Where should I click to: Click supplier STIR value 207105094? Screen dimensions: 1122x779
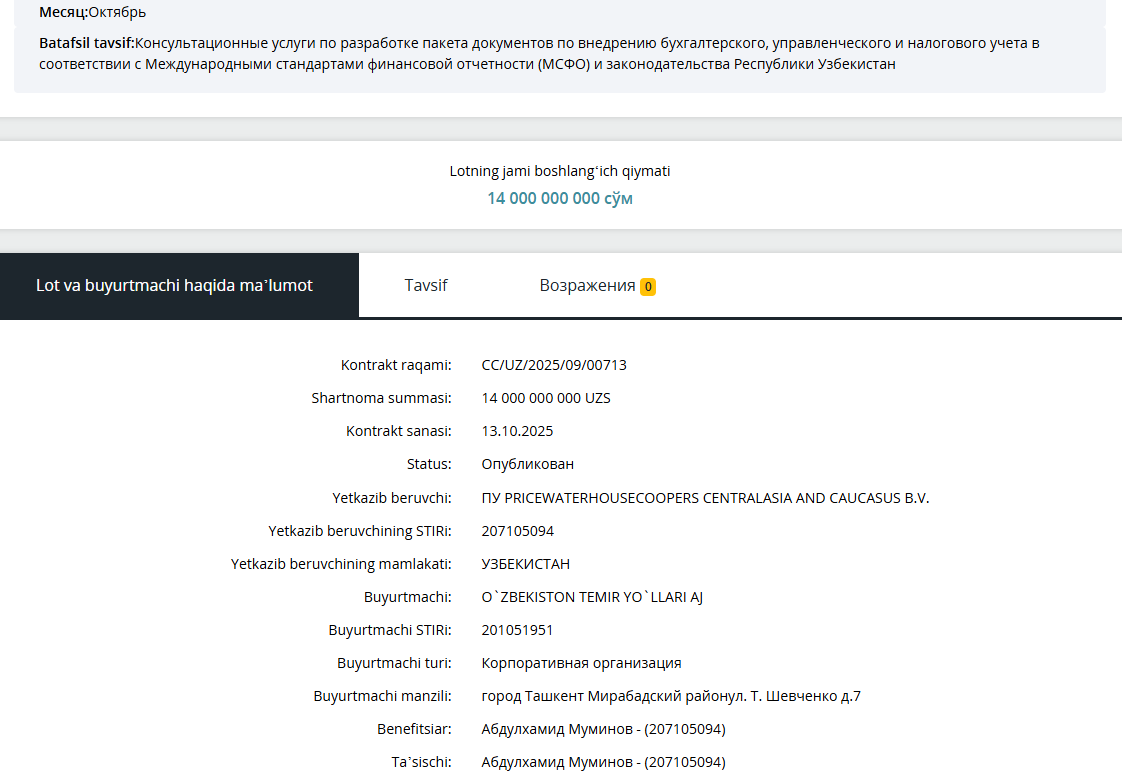tap(517, 531)
